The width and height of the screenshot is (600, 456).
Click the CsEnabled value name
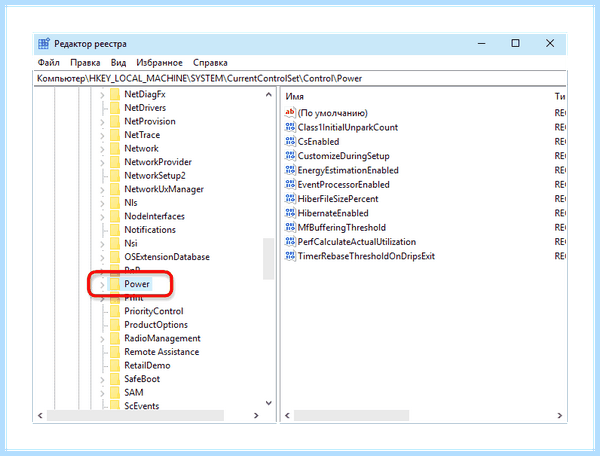click(318, 142)
